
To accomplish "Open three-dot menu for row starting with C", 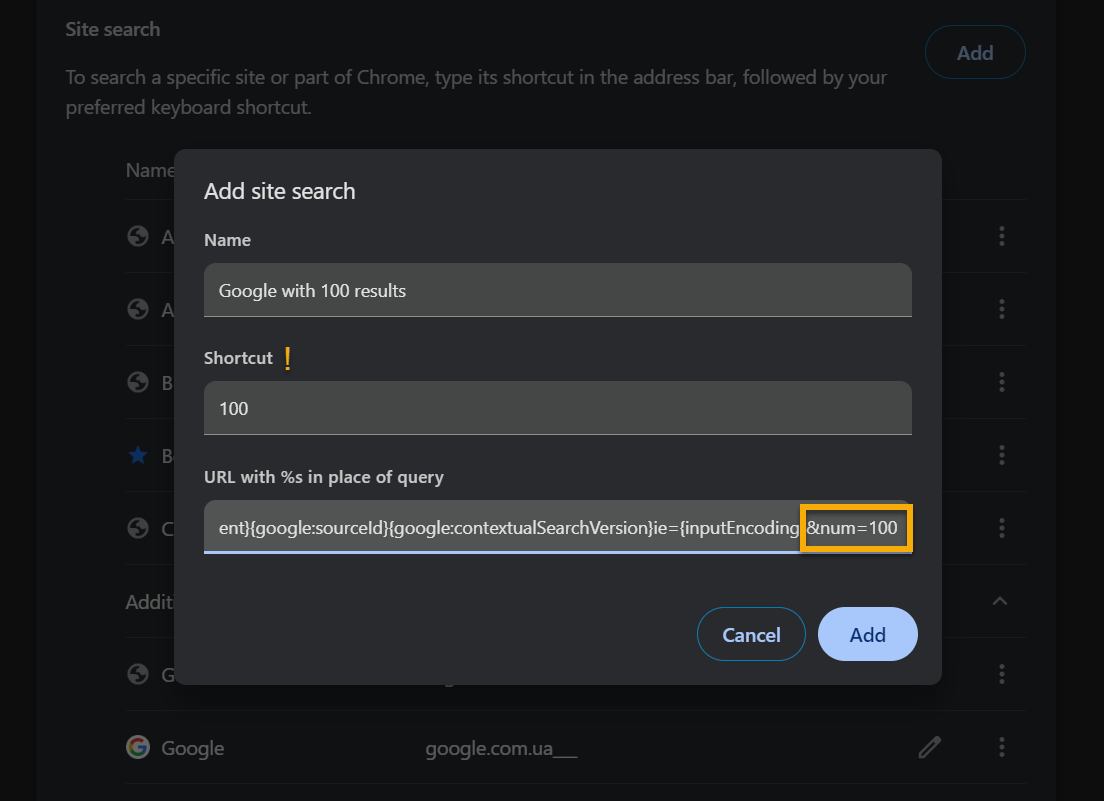I will [1001, 528].
